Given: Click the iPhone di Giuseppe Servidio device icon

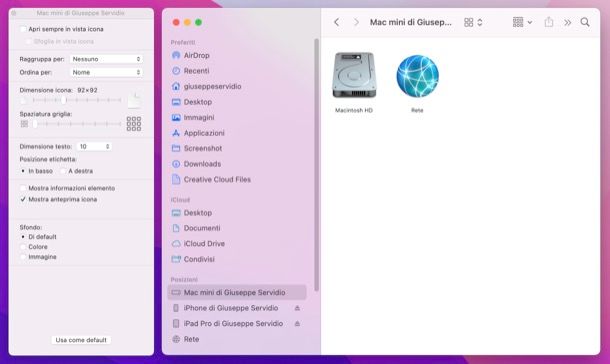Looking at the screenshot, I should 176,308.
